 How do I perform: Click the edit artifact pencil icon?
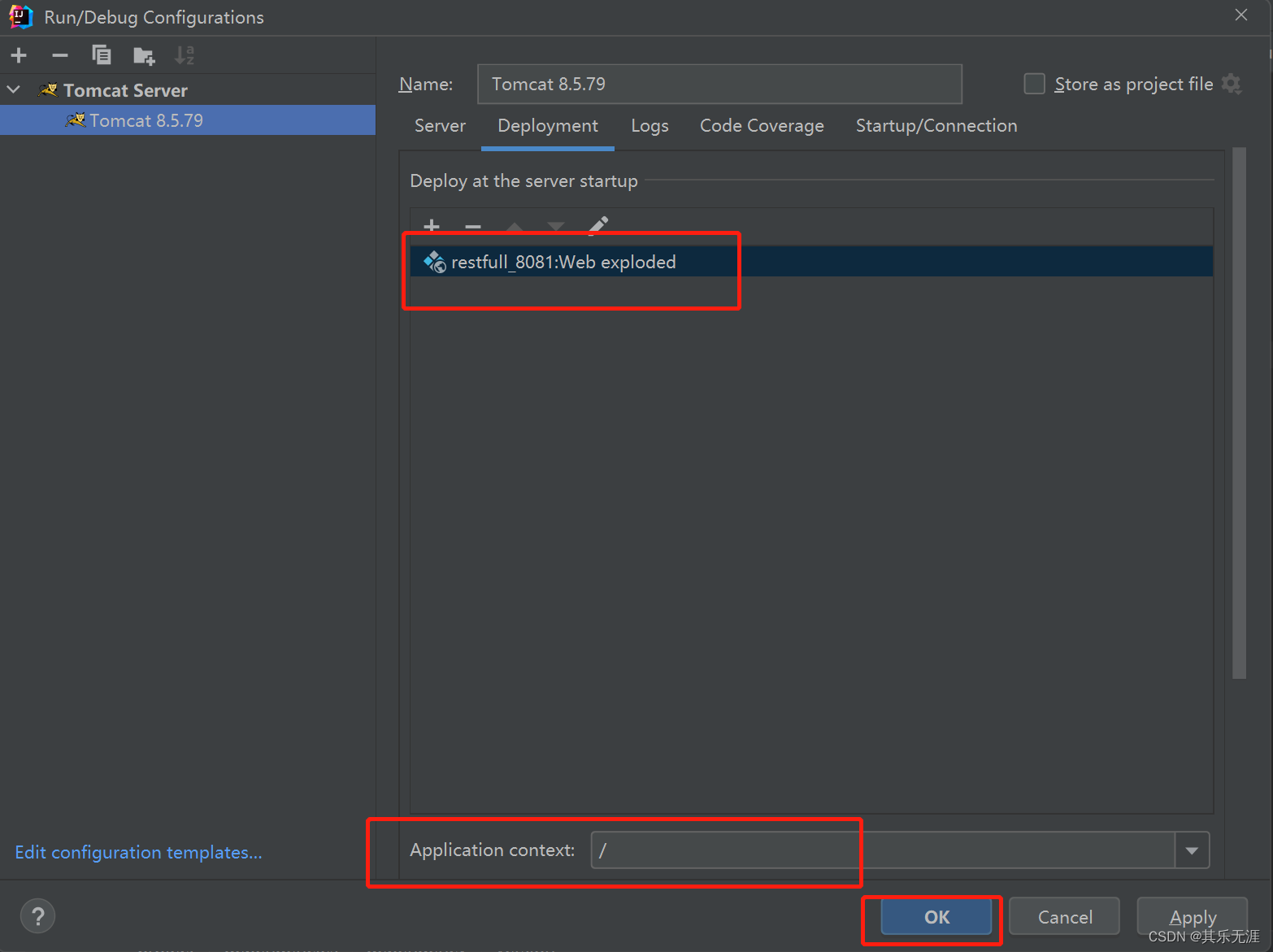pos(597,226)
